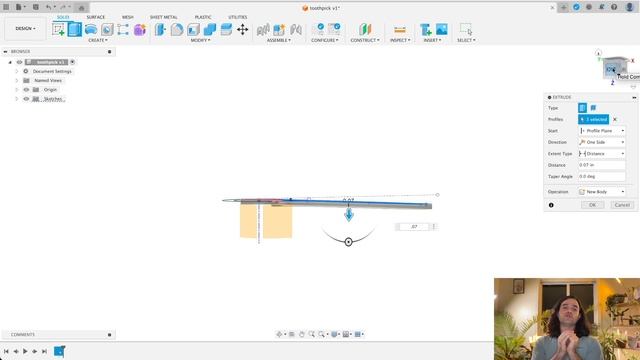
Task: Select the Fillet tool
Action: (x=177, y=29)
